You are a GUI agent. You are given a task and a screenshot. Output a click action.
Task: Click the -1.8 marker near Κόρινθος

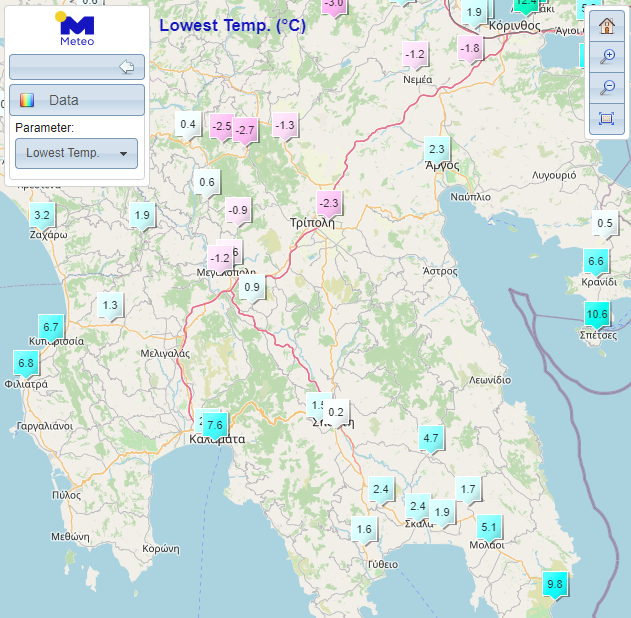click(x=470, y=50)
